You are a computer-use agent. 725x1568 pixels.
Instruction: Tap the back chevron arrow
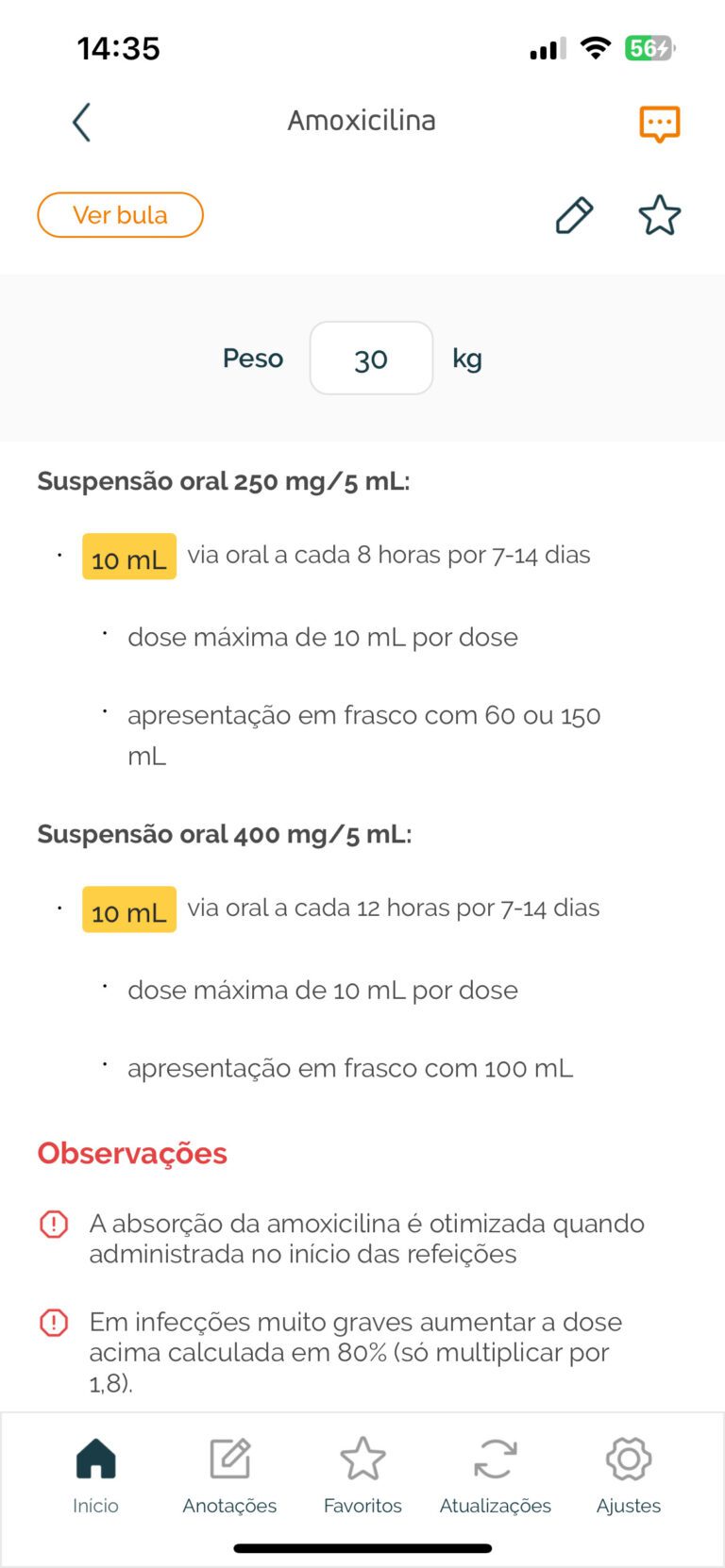point(82,123)
